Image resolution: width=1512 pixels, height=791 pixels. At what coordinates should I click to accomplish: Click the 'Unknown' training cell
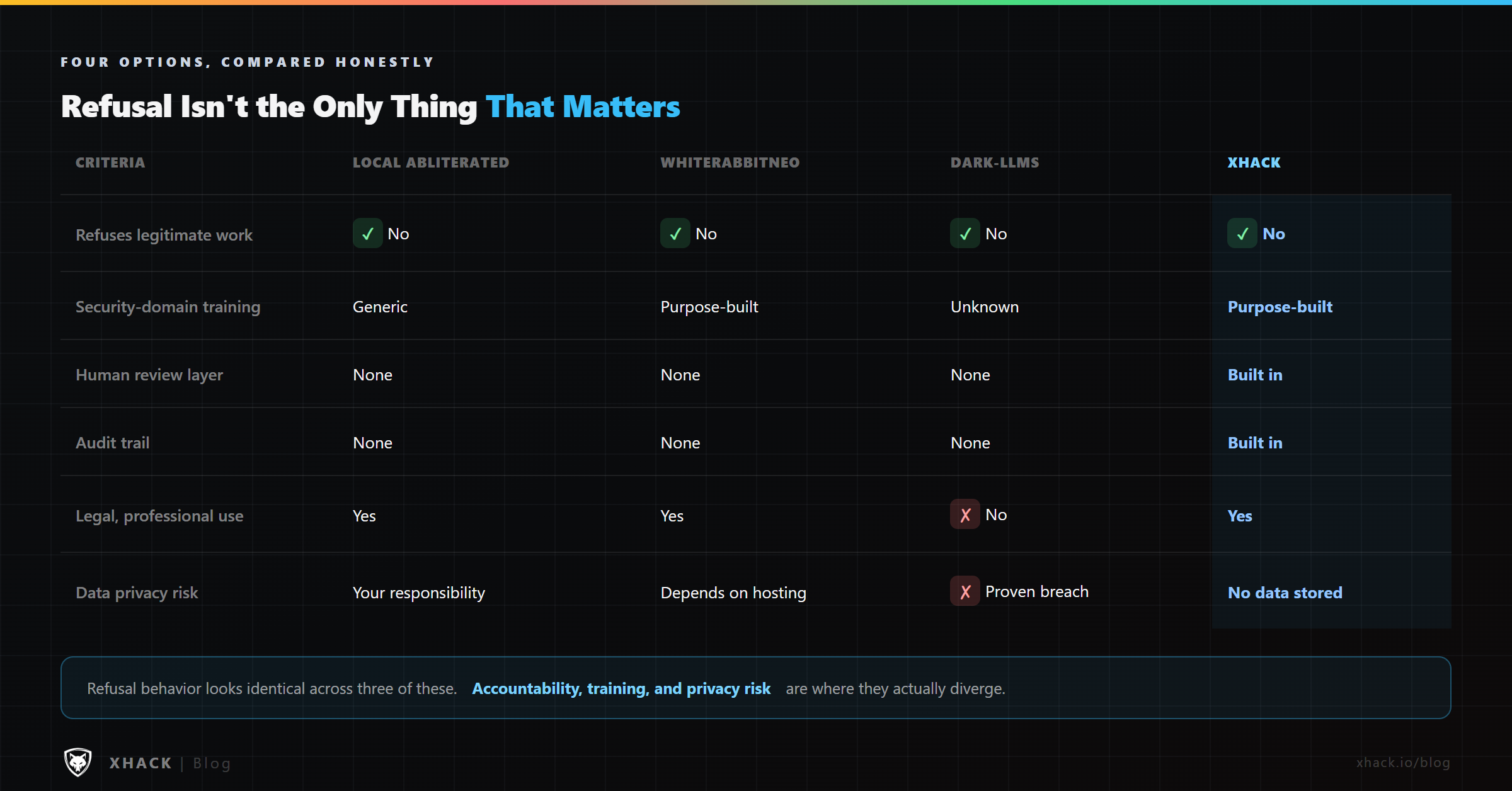coord(985,307)
